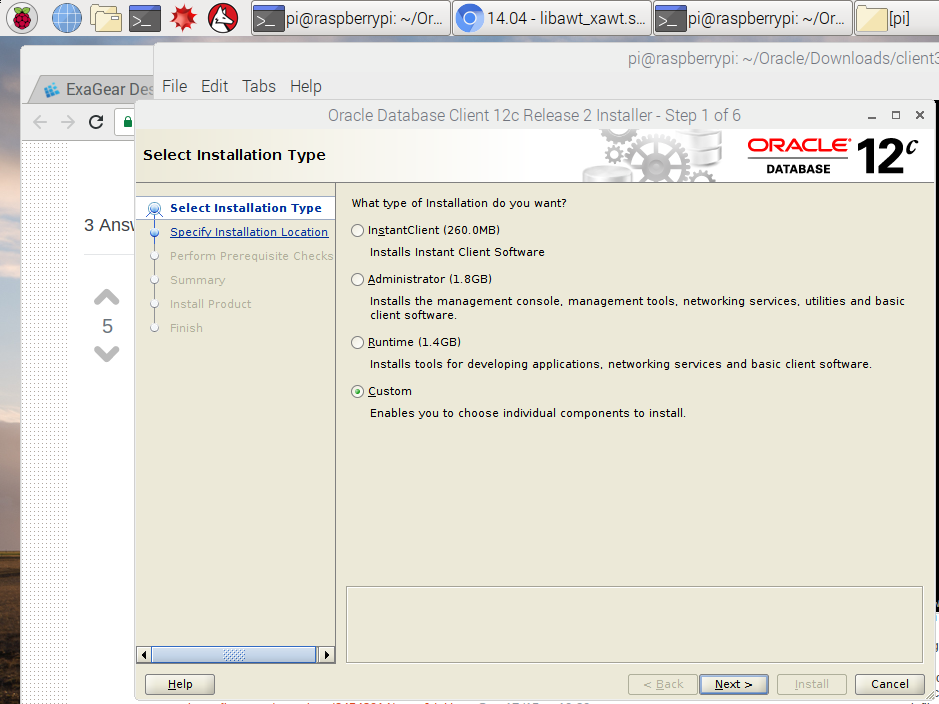Click the steps panel left scroll arrow
This screenshot has width=939, height=704.
click(x=144, y=655)
